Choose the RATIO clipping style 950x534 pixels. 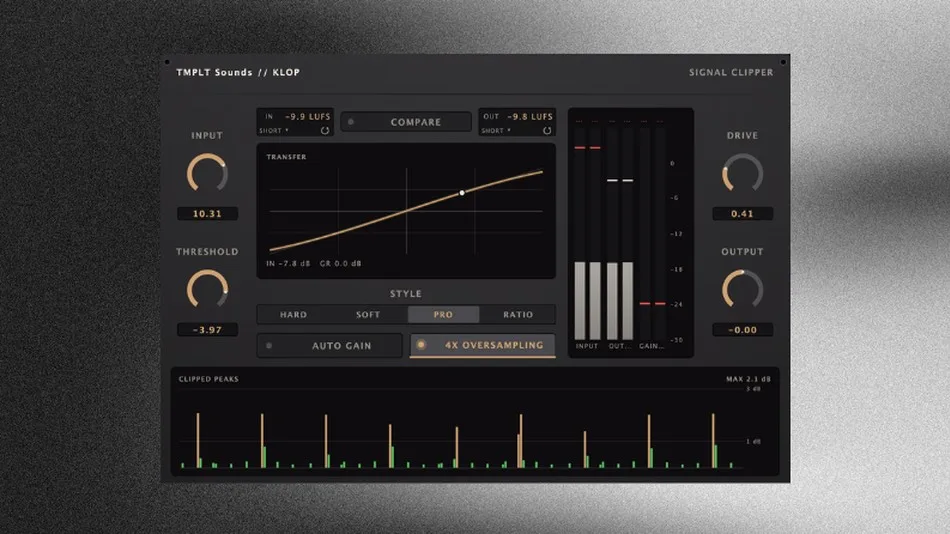pyautogui.click(x=518, y=315)
